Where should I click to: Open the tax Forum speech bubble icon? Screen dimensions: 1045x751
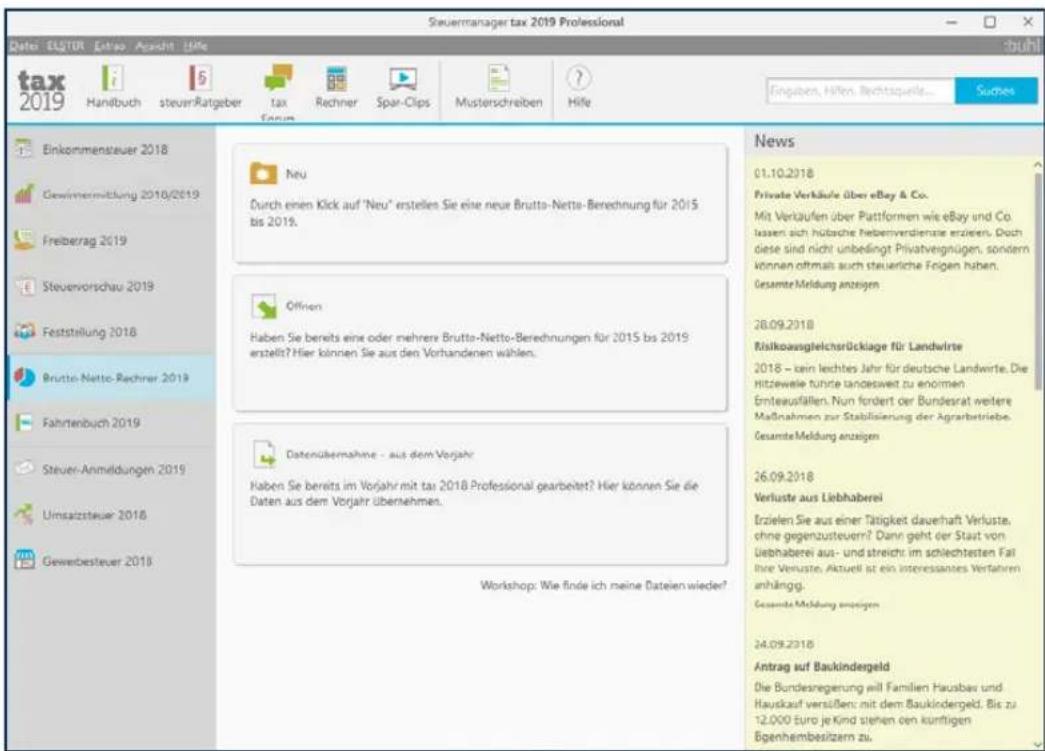tap(278, 78)
